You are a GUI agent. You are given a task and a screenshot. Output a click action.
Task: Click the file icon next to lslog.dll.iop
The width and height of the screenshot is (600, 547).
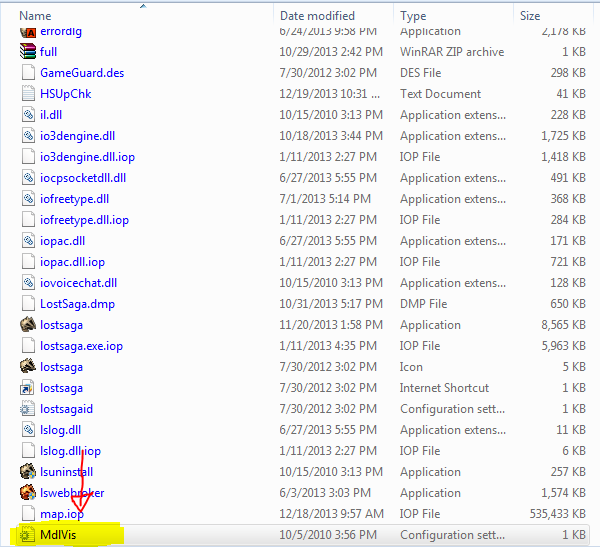28,451
